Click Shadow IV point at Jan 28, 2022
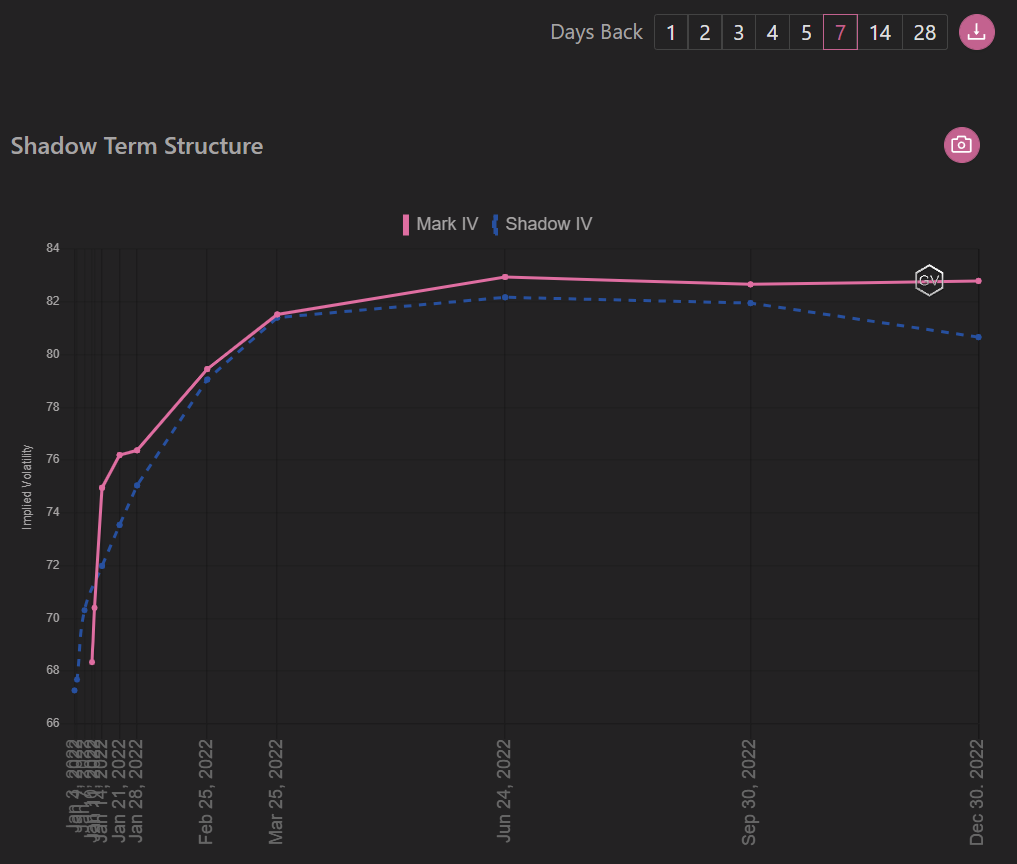The image size is (1017, 864). coord(137,485)
